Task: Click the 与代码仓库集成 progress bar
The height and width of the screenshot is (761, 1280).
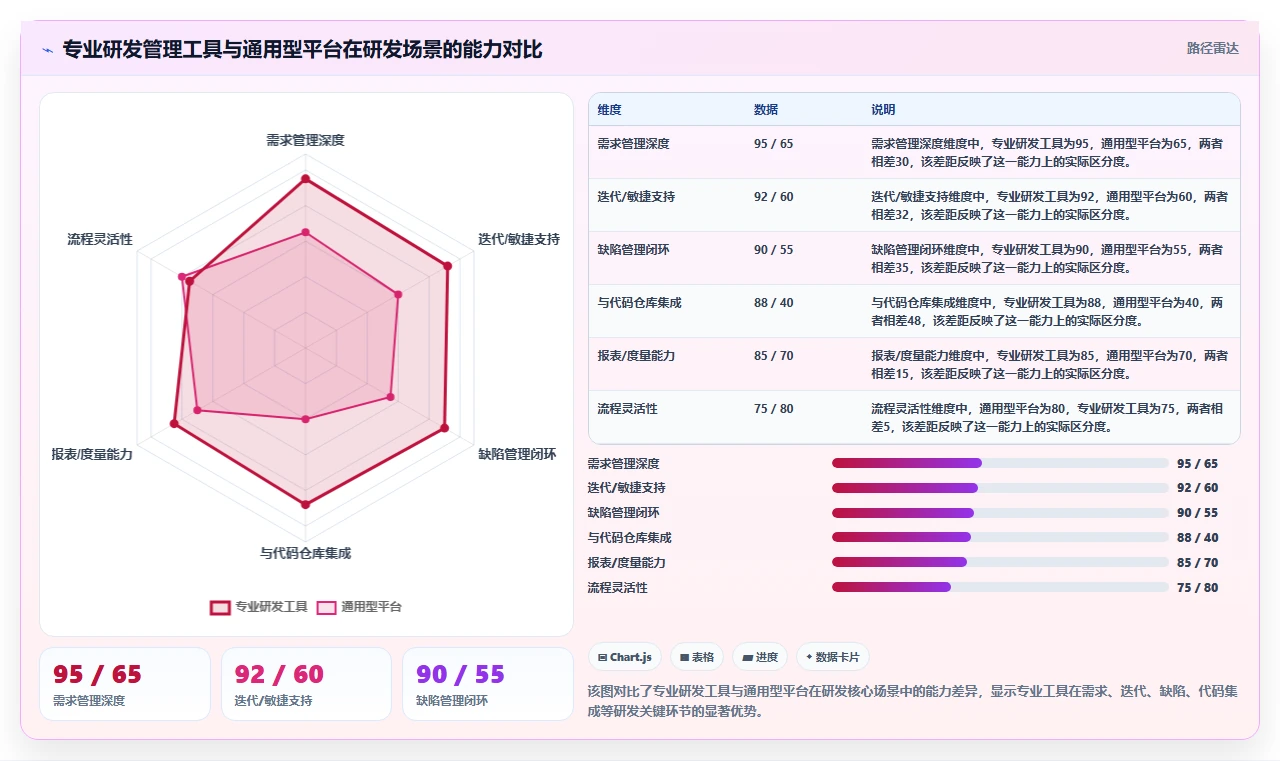Action: tap(1000, 537)
